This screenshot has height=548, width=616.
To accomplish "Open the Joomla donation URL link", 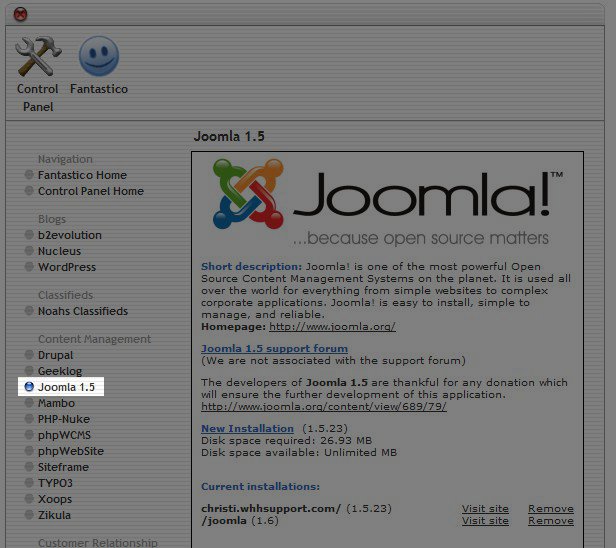I will point(323,406).
